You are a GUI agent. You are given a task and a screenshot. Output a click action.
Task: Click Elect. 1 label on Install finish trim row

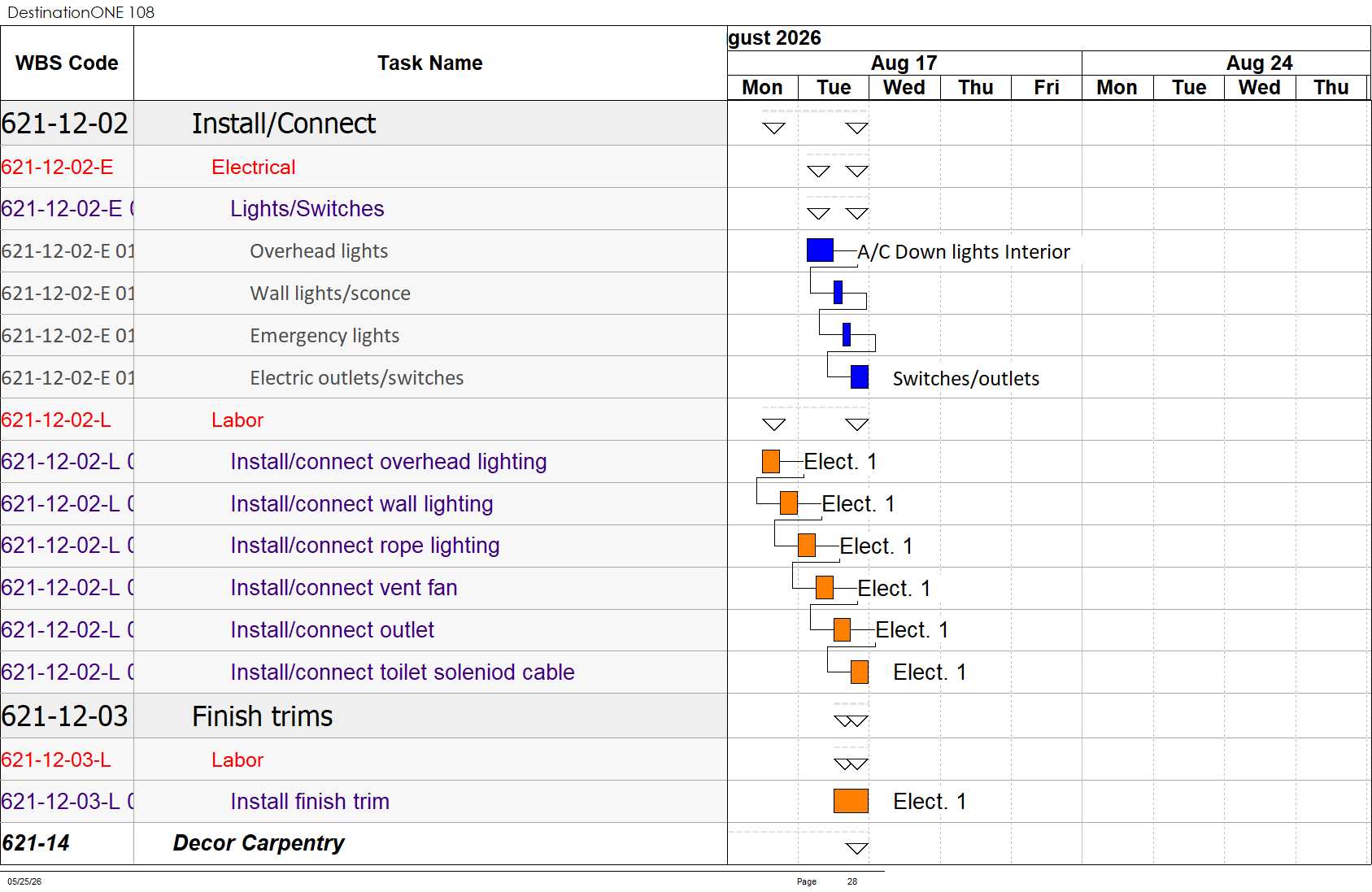pyautogui.click(x=930, y=802)
